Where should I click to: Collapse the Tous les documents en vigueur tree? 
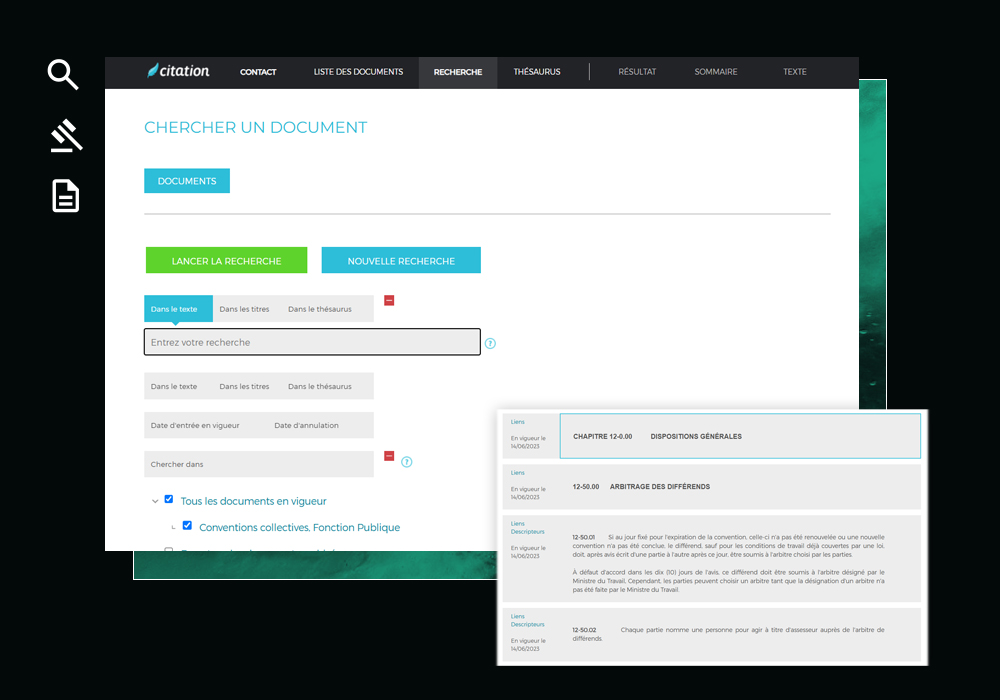pyautogui.click(x=154, y=501)
